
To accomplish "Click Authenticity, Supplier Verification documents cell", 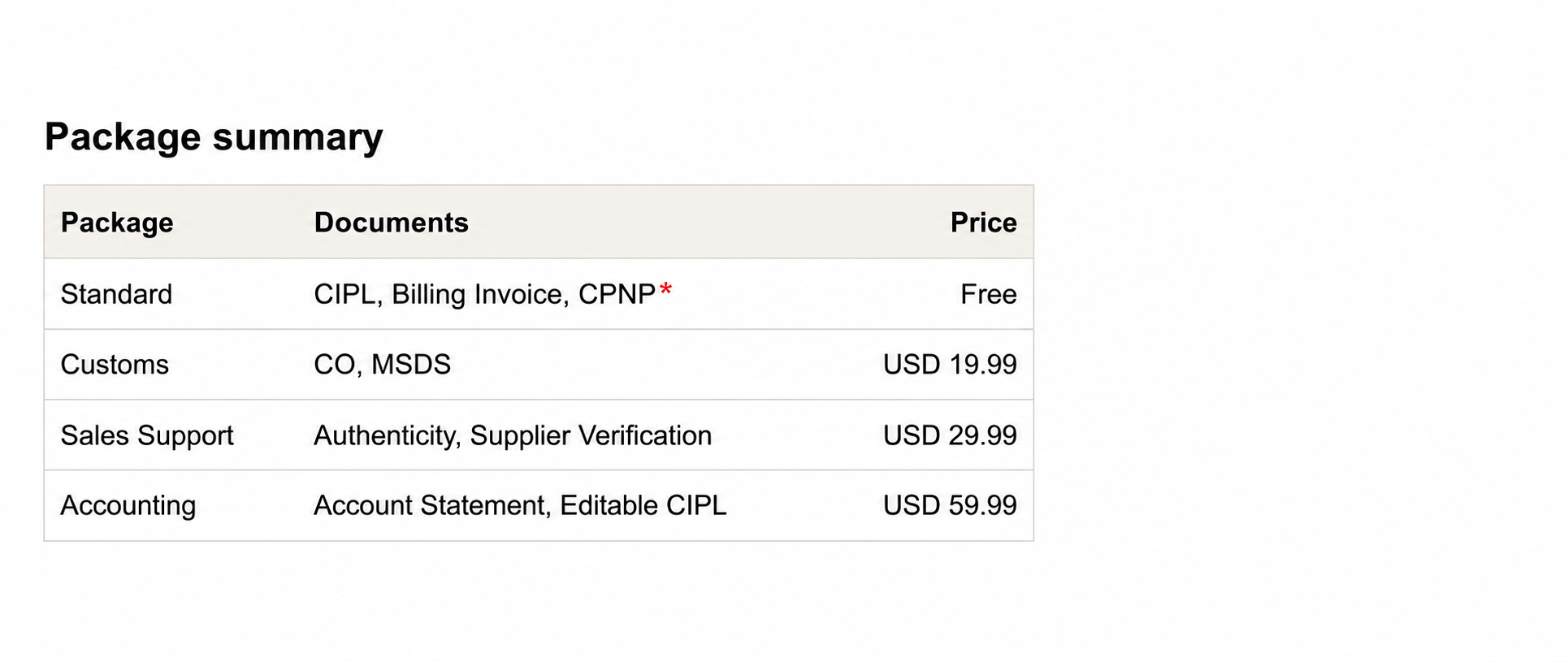I will [513, 435].
